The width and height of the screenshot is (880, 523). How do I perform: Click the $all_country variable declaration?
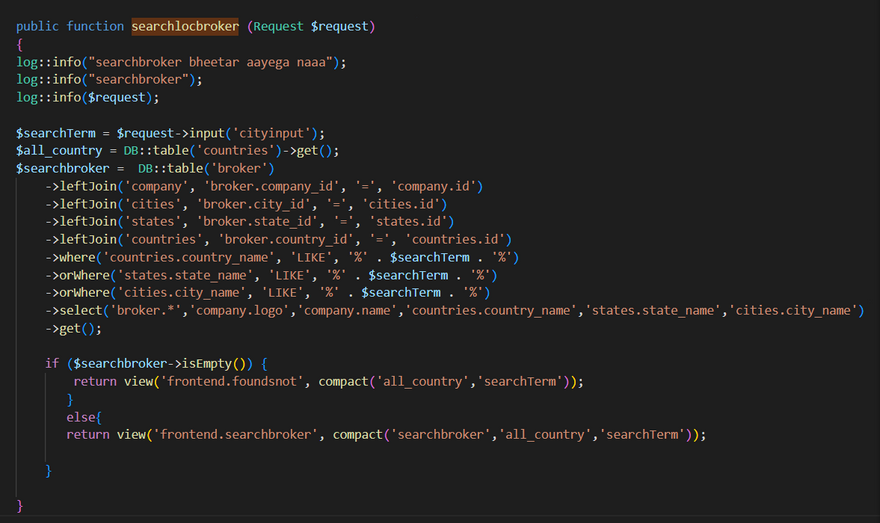(x=59, y=151)
